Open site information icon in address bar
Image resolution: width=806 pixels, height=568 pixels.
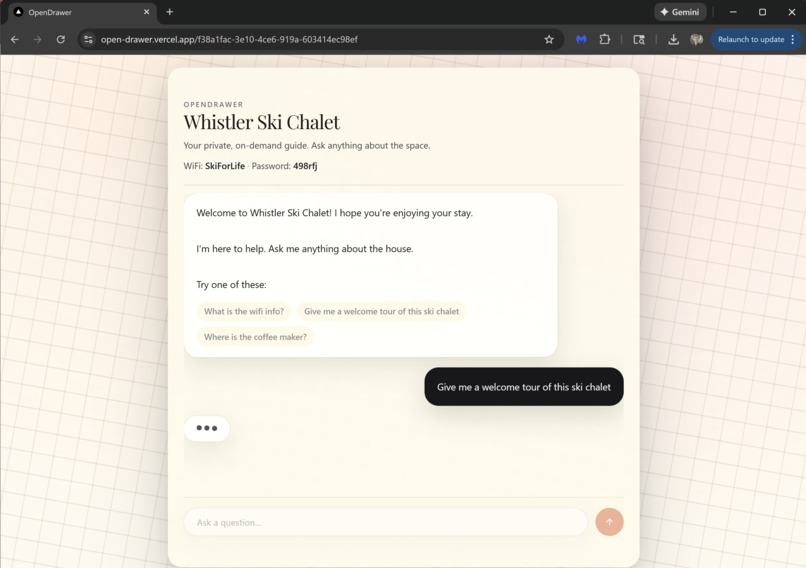tap(88, 40)
